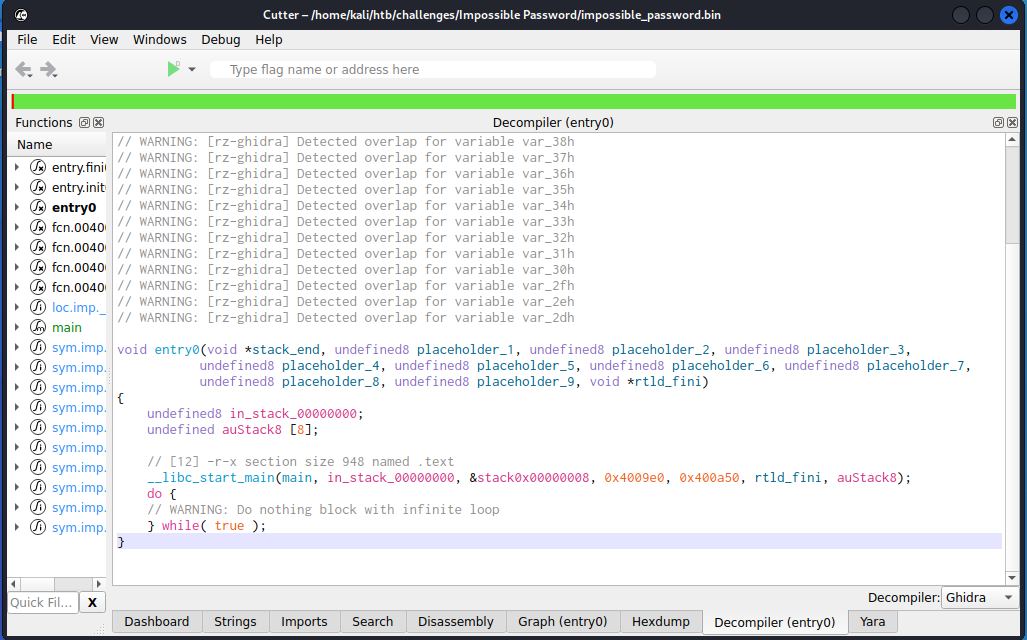The height and width of the screenshot is (640, 1027).
Task: Select entry.fini in the Functions list
Action: tap(79, 168)
